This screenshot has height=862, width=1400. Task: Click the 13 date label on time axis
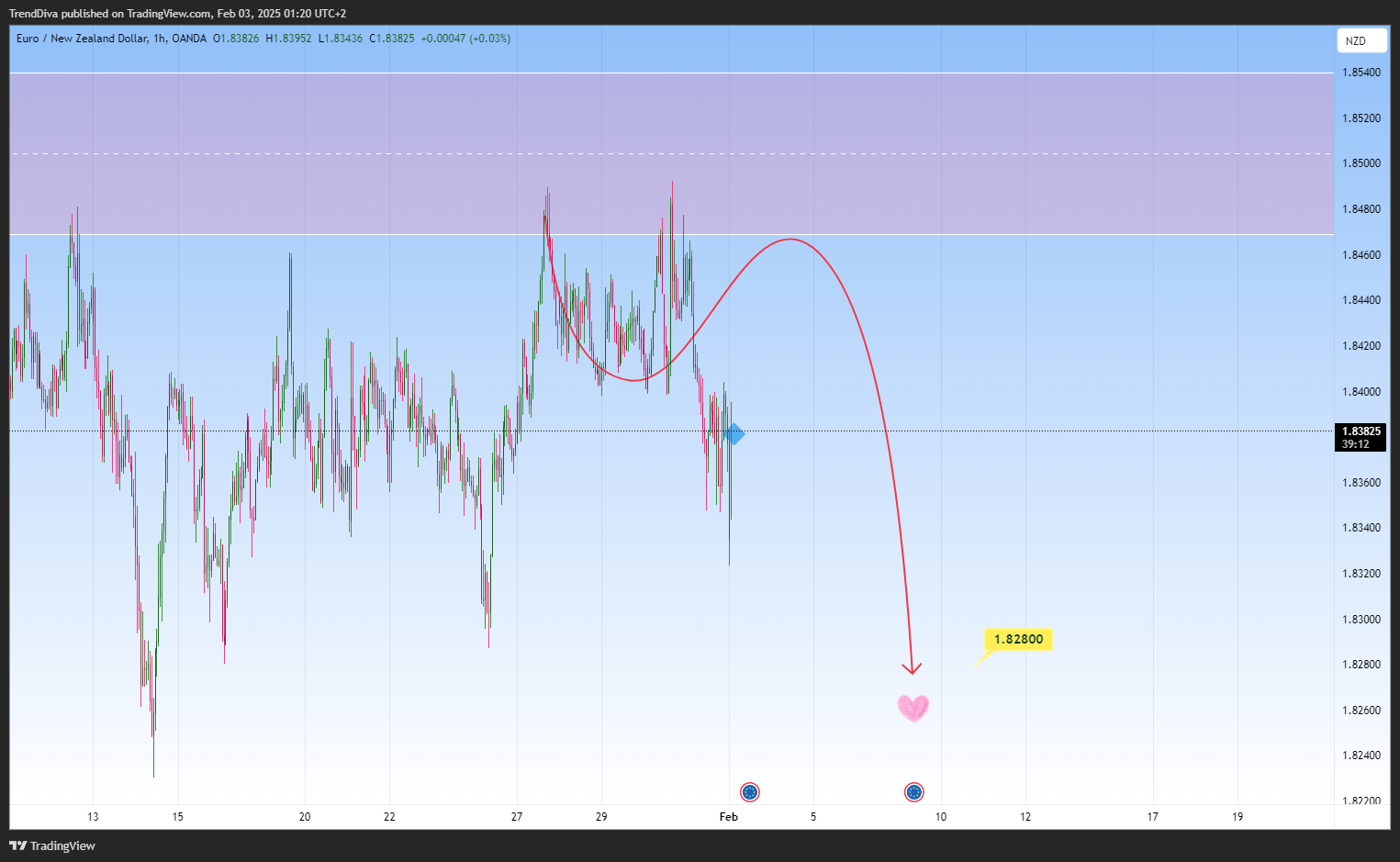point(93,816)
